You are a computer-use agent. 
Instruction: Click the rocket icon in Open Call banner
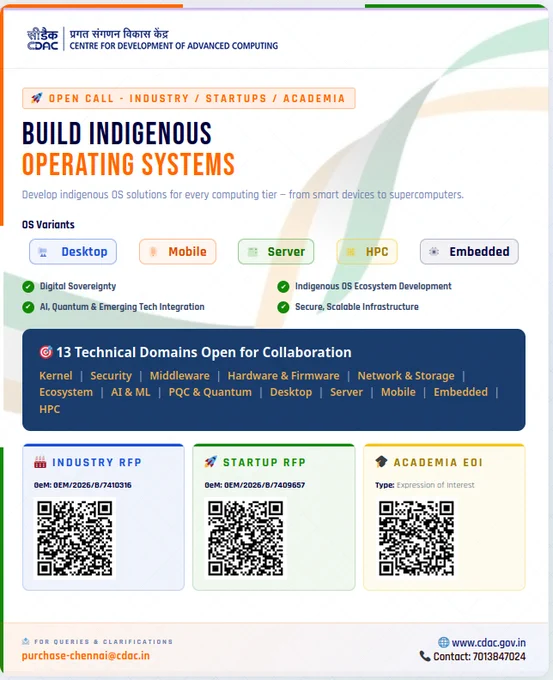[37, 98]
